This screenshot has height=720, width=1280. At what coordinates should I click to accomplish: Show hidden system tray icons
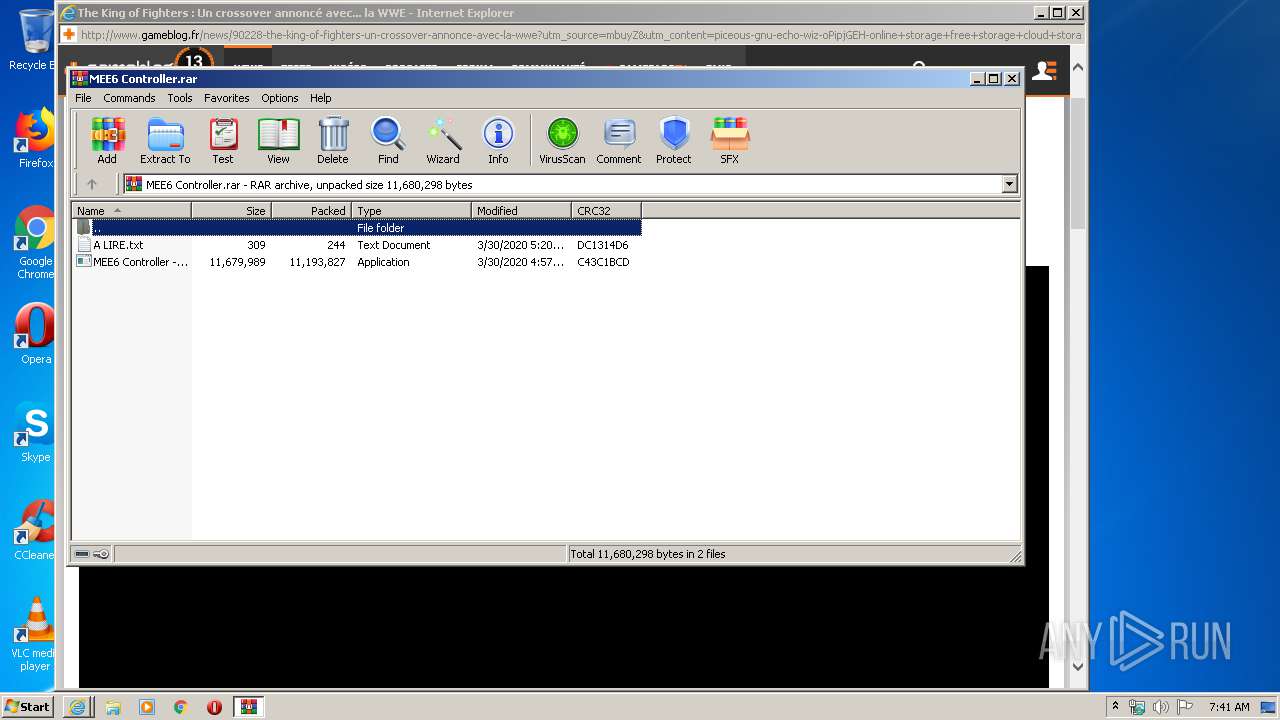[1116, 707]
